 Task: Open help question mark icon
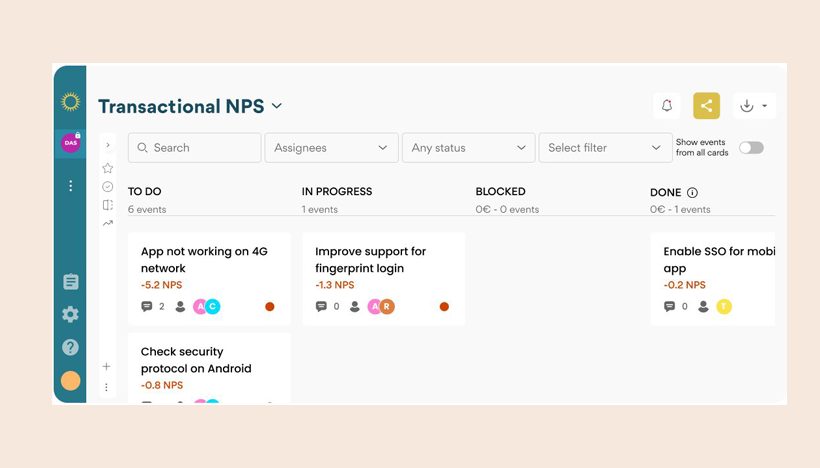(x=71, y=347)
